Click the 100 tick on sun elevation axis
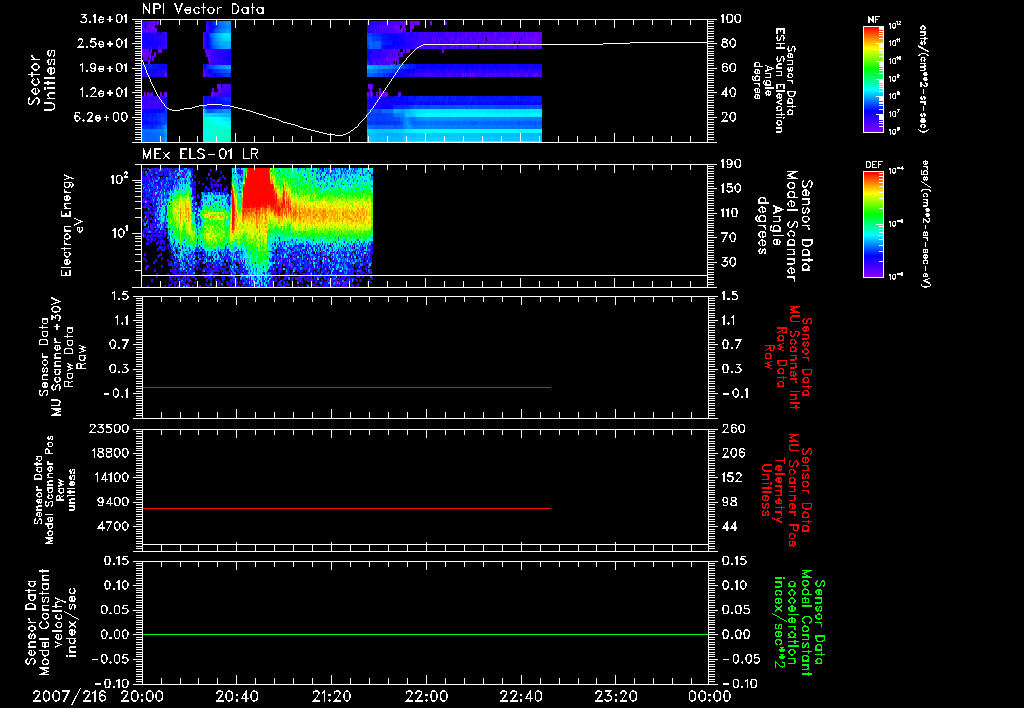 tap(731, 19)
